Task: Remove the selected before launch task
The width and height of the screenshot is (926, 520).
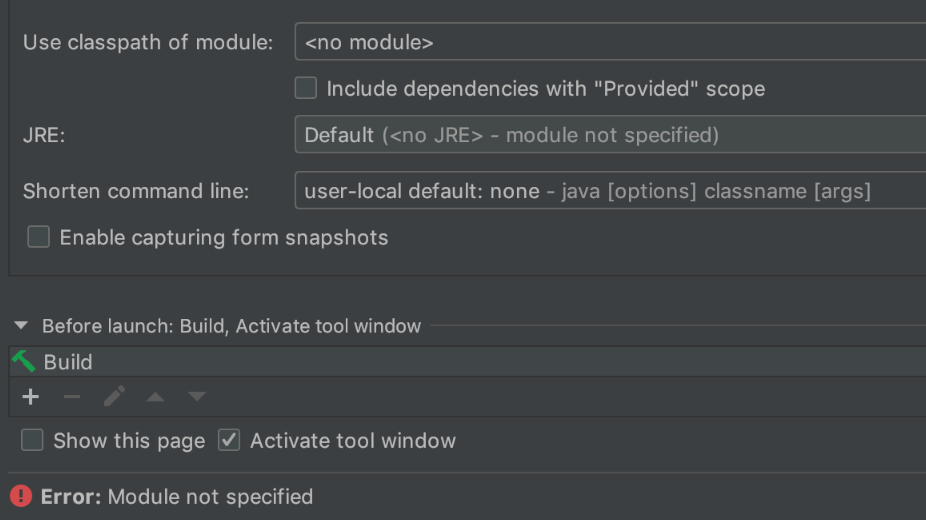Action: point(72,397)
